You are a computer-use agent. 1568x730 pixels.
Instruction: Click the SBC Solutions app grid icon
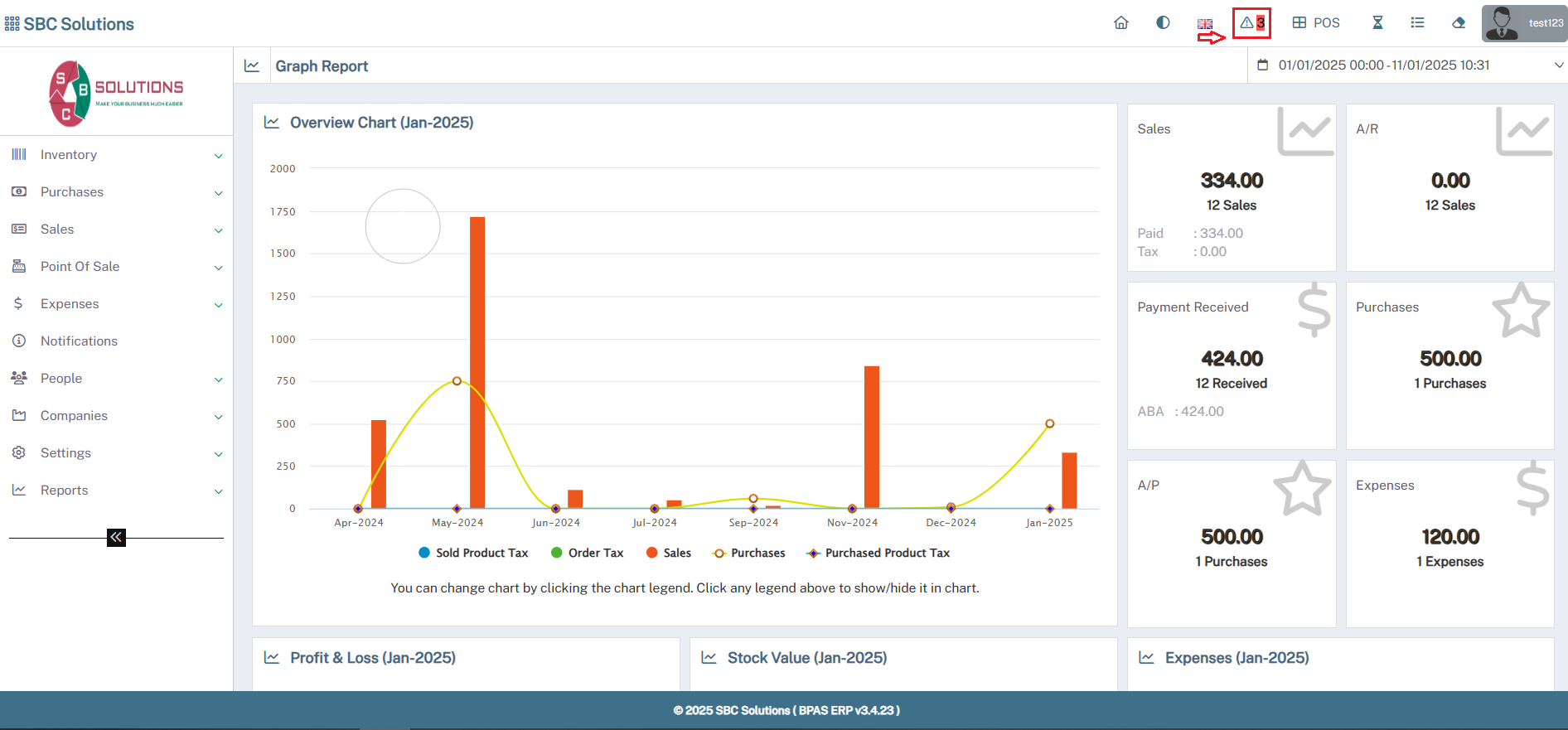point(12,24)
